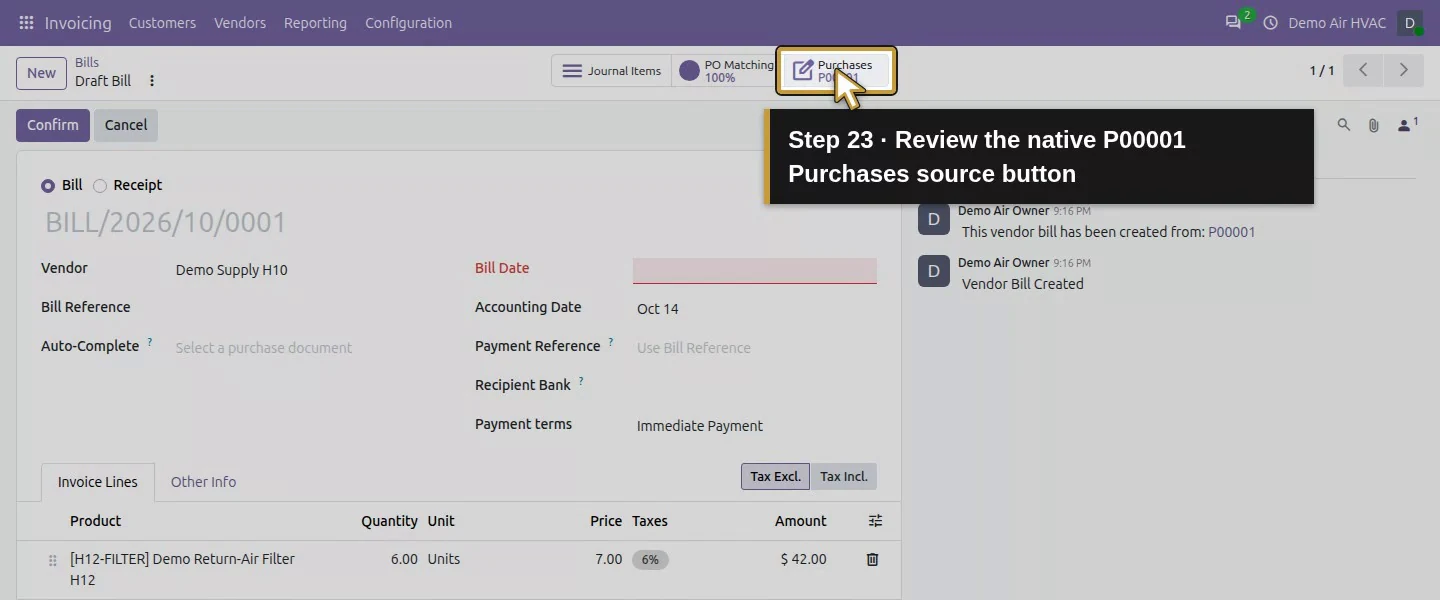Switch to the Other Info tab

(203, 482)
